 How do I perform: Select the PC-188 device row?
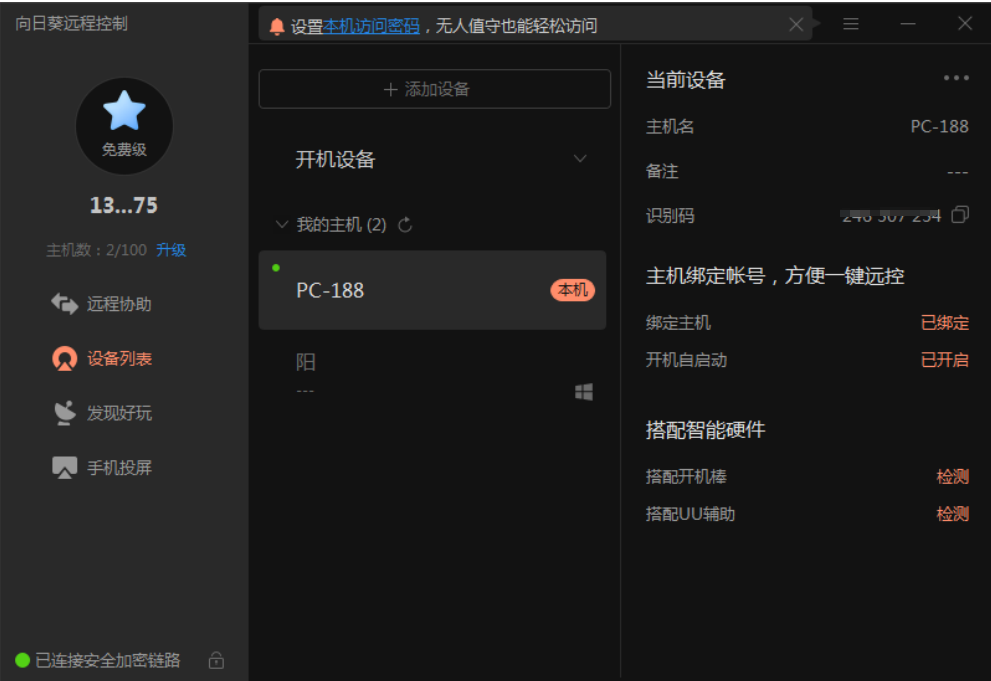(x=432, y=290)
